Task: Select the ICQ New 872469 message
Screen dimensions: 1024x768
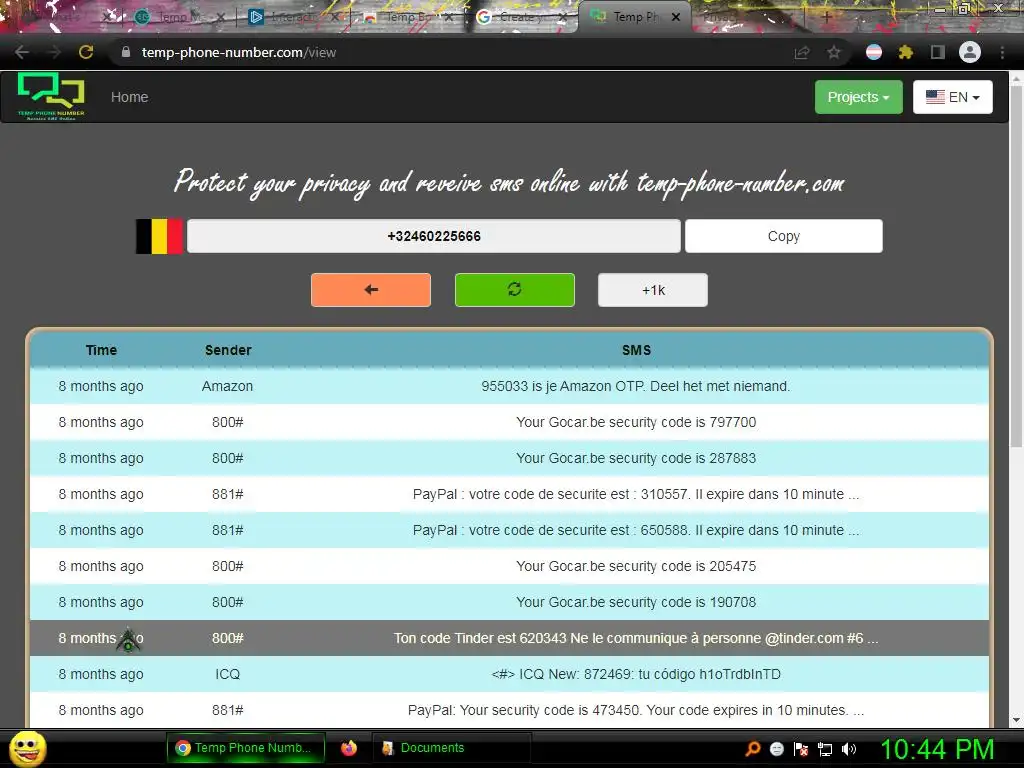Action: tap(509, 674)
